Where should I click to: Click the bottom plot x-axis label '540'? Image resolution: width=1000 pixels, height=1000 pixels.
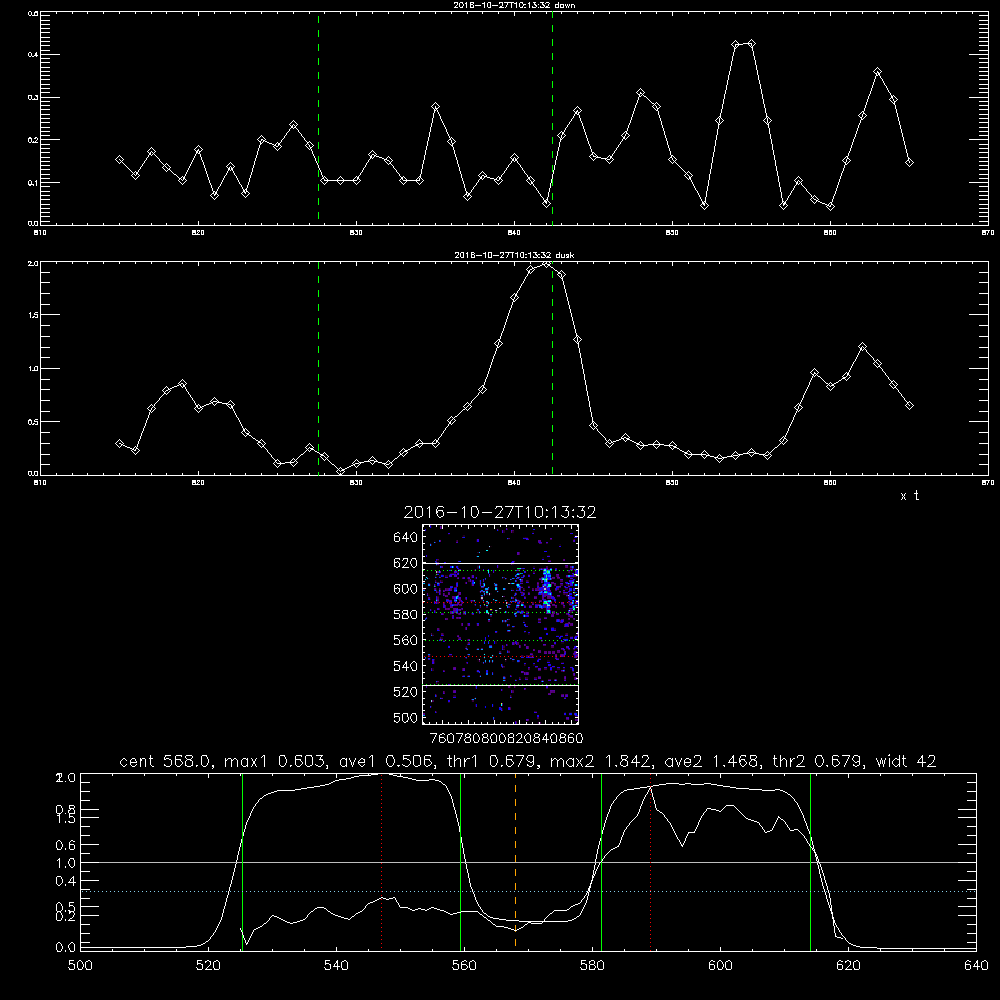click(x=336, y=966)
